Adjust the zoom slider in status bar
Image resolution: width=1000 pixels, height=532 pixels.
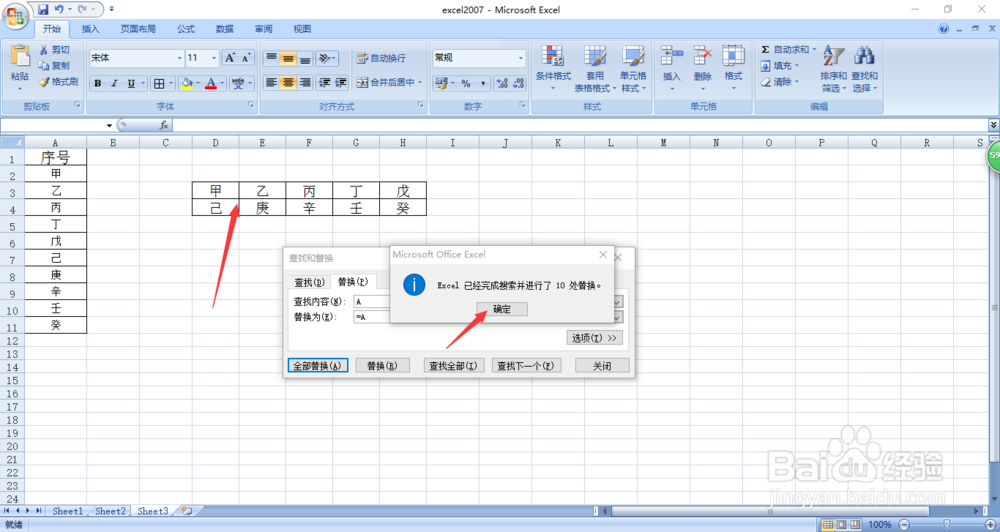pyautogui.click(x=946, y=524)
